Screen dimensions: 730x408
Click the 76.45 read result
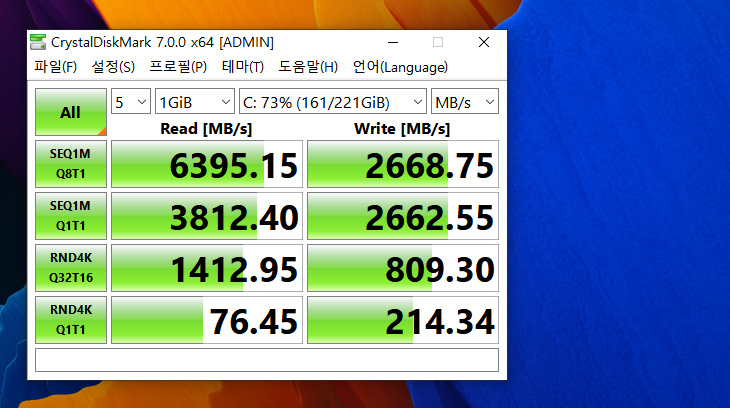[x=207, y=320]
